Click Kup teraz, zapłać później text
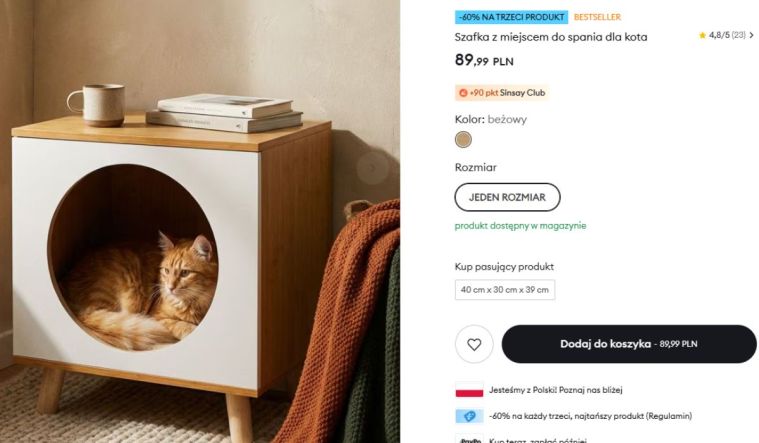 coord(538,440)
